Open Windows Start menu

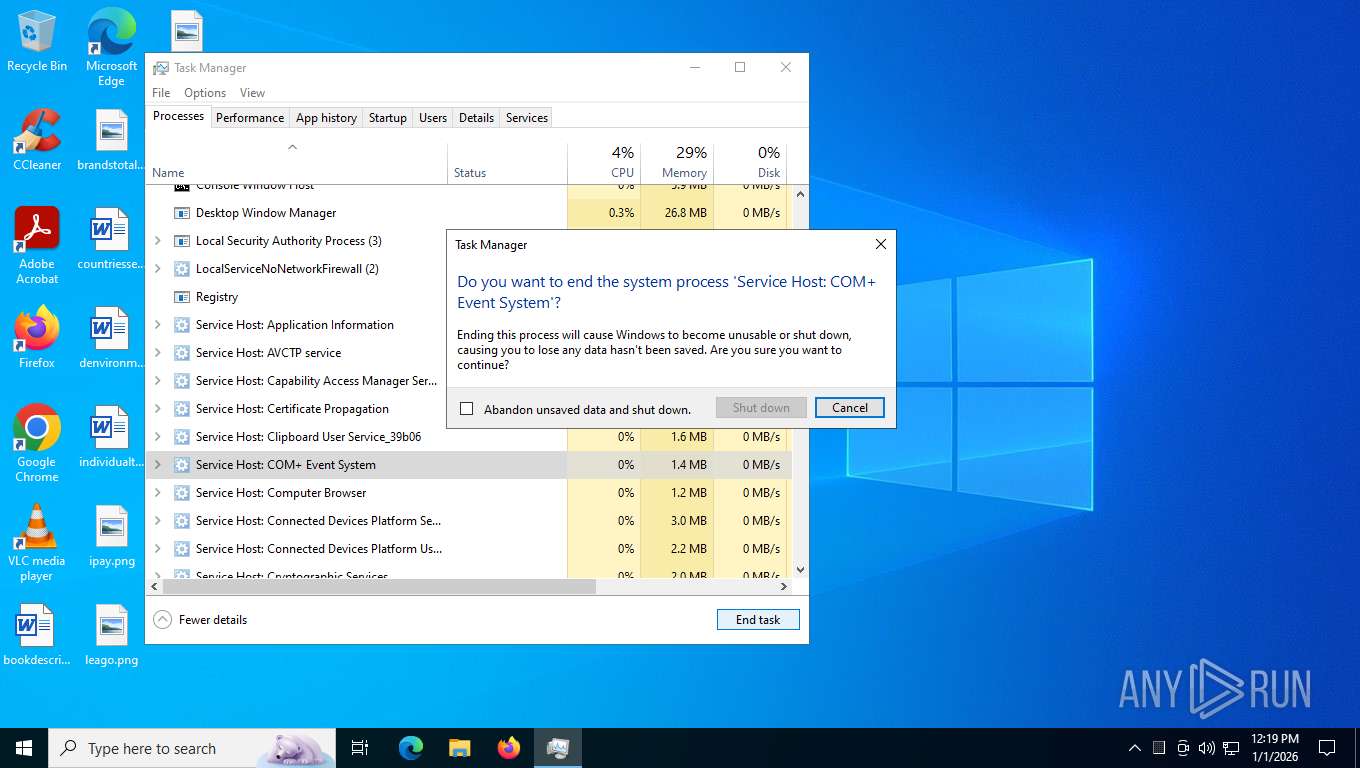pyautogui.click(x=24, y=748)
